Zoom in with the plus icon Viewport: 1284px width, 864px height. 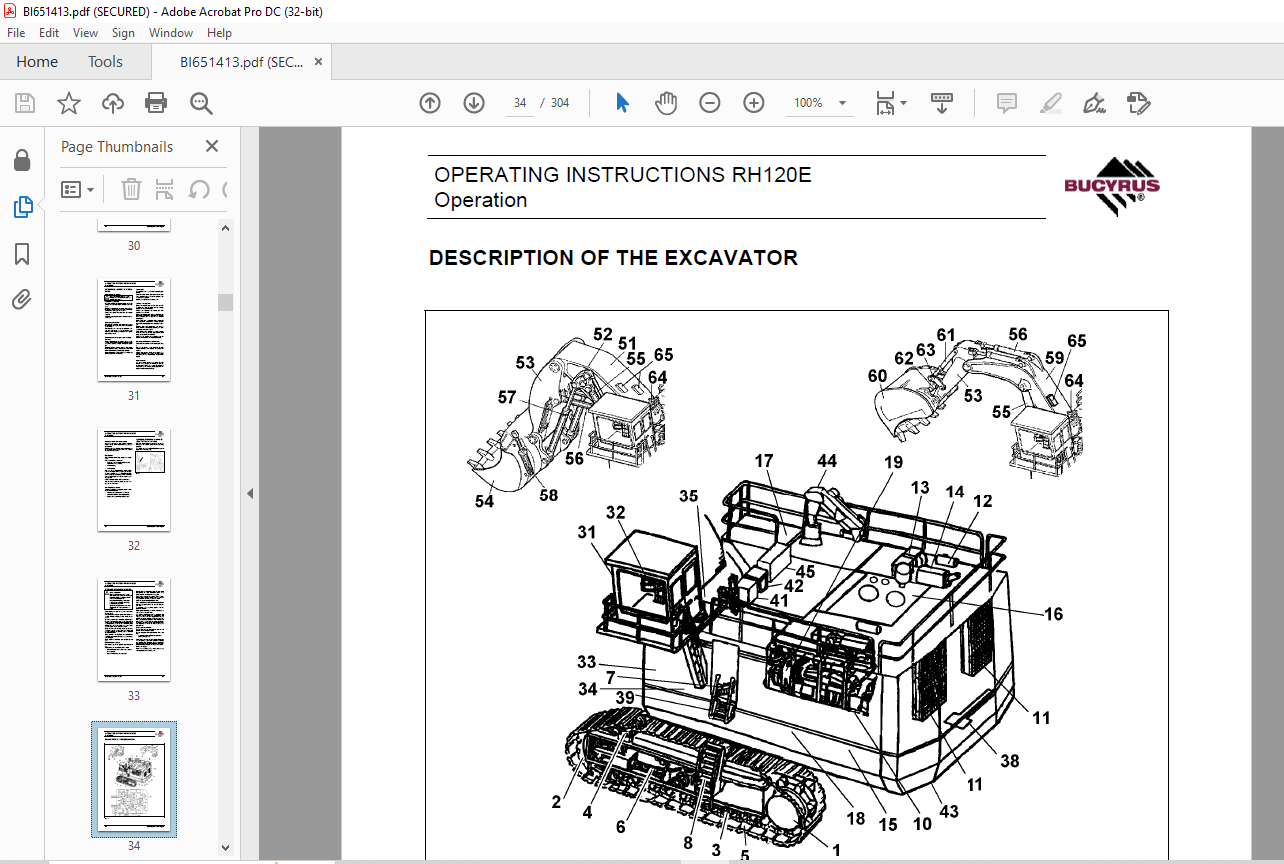tap(754, 103)
